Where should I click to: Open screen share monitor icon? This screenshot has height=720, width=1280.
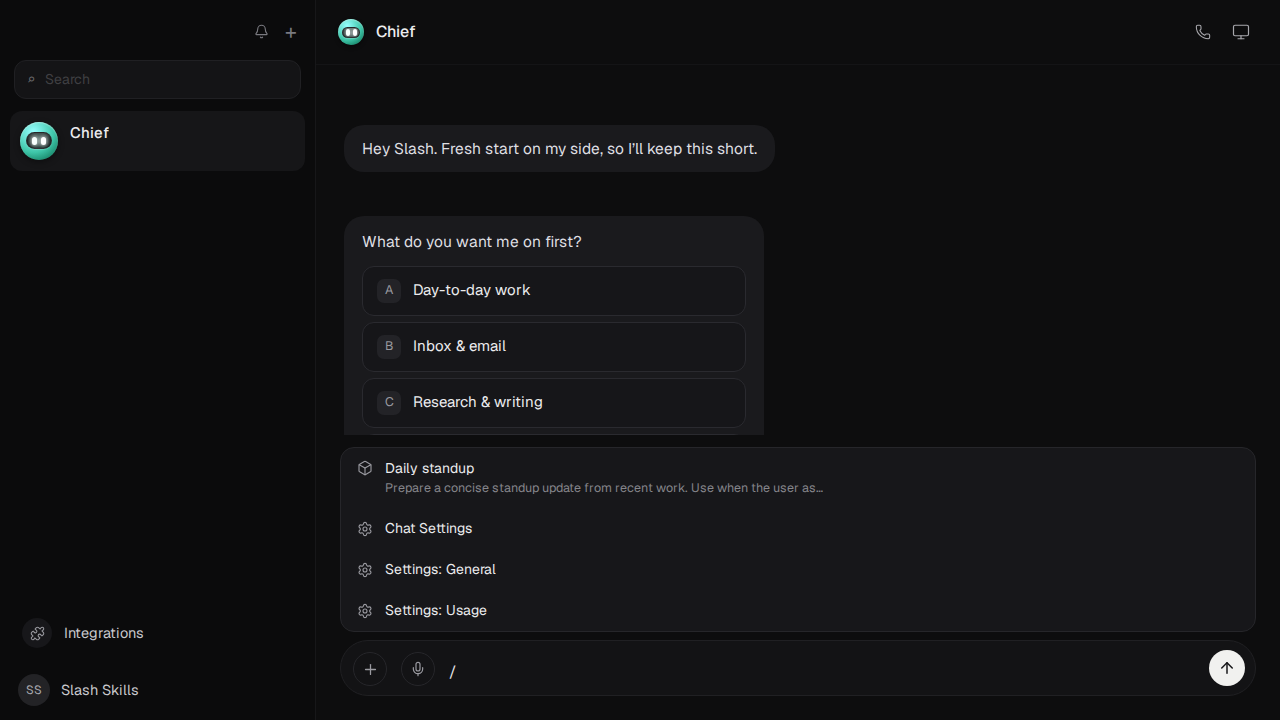coord(1241,32)
